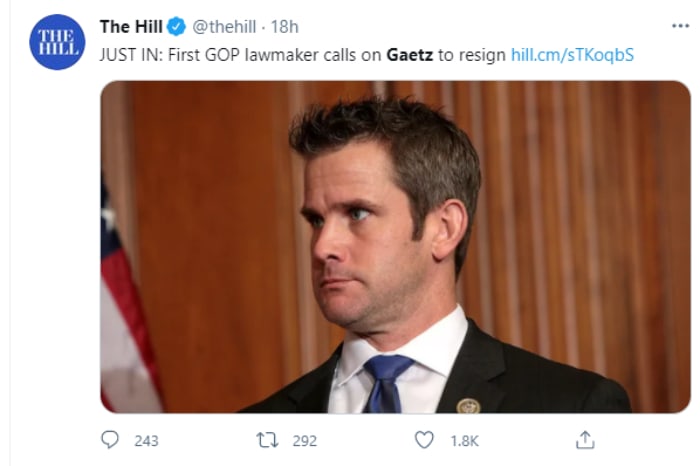This screenshot has width=700, height=466.
Task: Click the reply speech bubble icon
Action: click(111, 440)
